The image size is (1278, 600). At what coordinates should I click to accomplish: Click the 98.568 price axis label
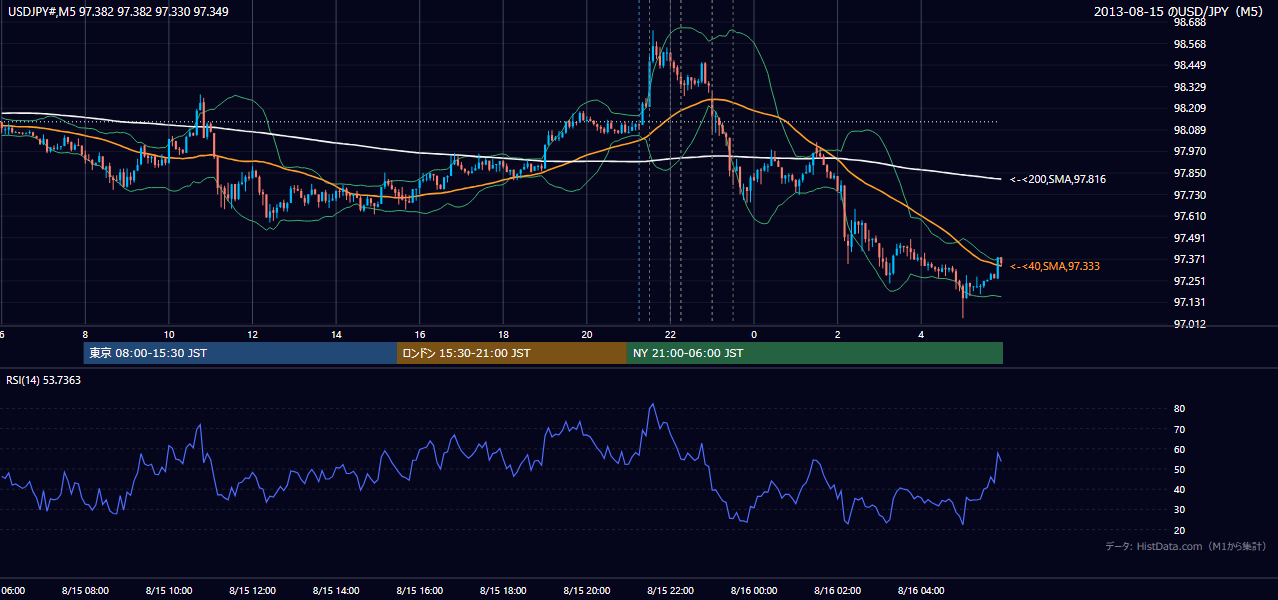coord(1190,44)
